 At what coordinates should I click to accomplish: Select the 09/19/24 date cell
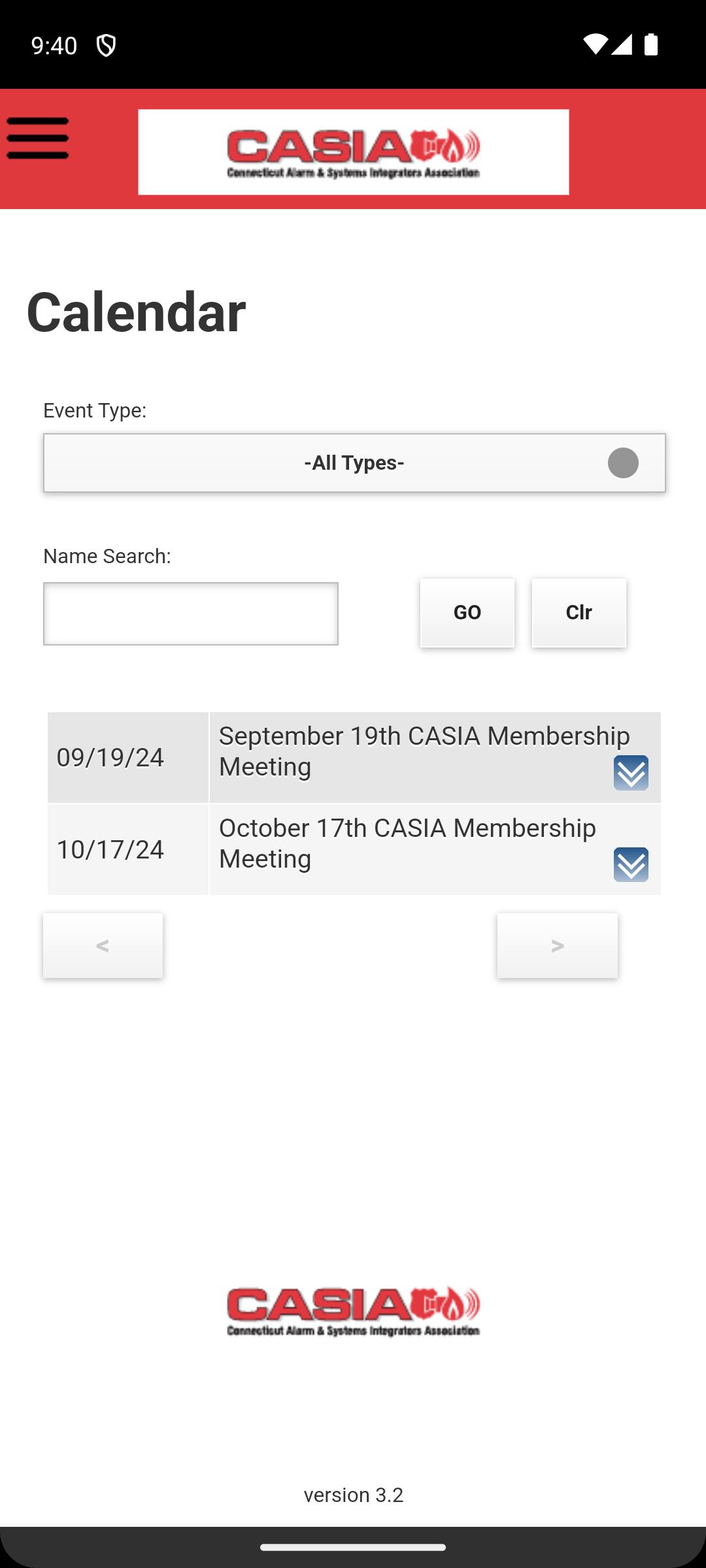pyautogui.click(x=128, y=757)
